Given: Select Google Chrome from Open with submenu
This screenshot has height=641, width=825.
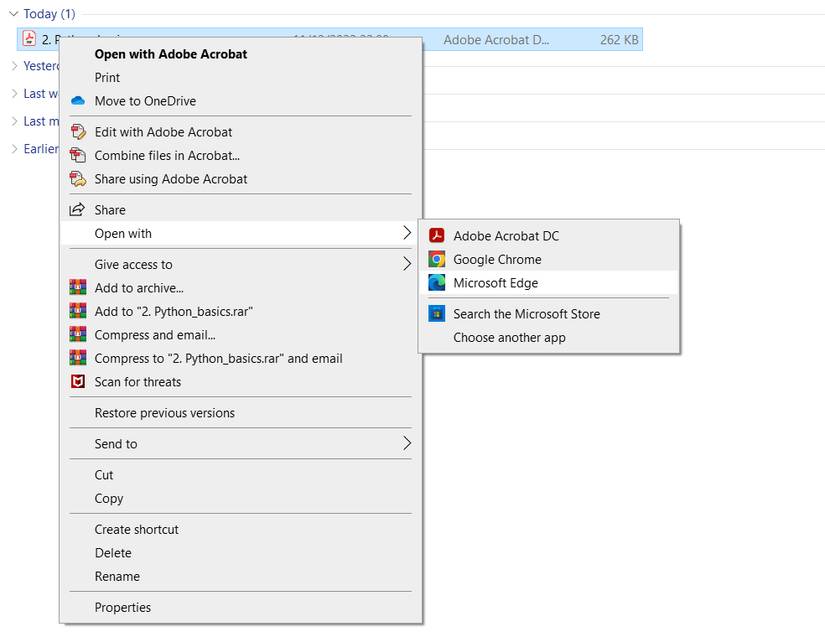Looking at the screenshot, I should point(498,258).
